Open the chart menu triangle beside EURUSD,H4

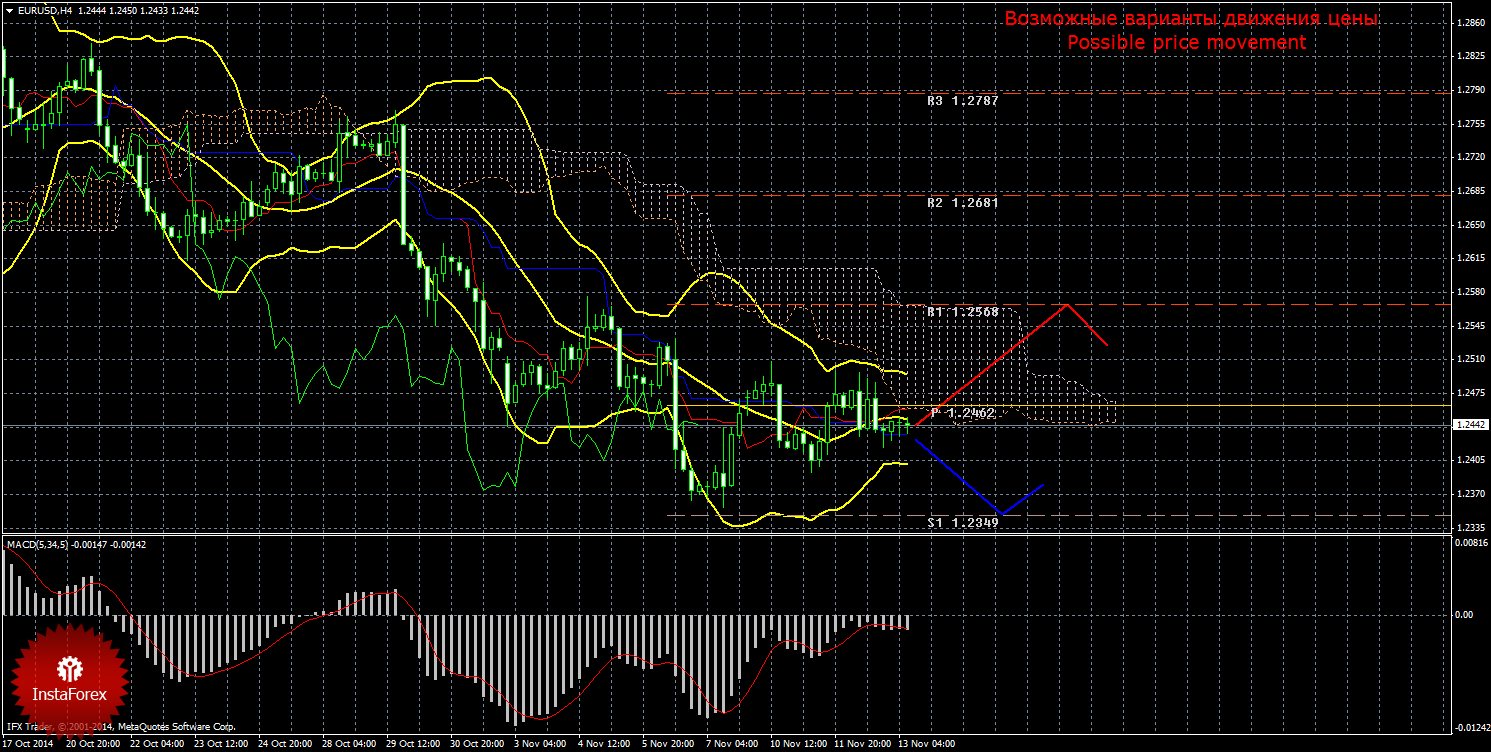tap(8, 10)
